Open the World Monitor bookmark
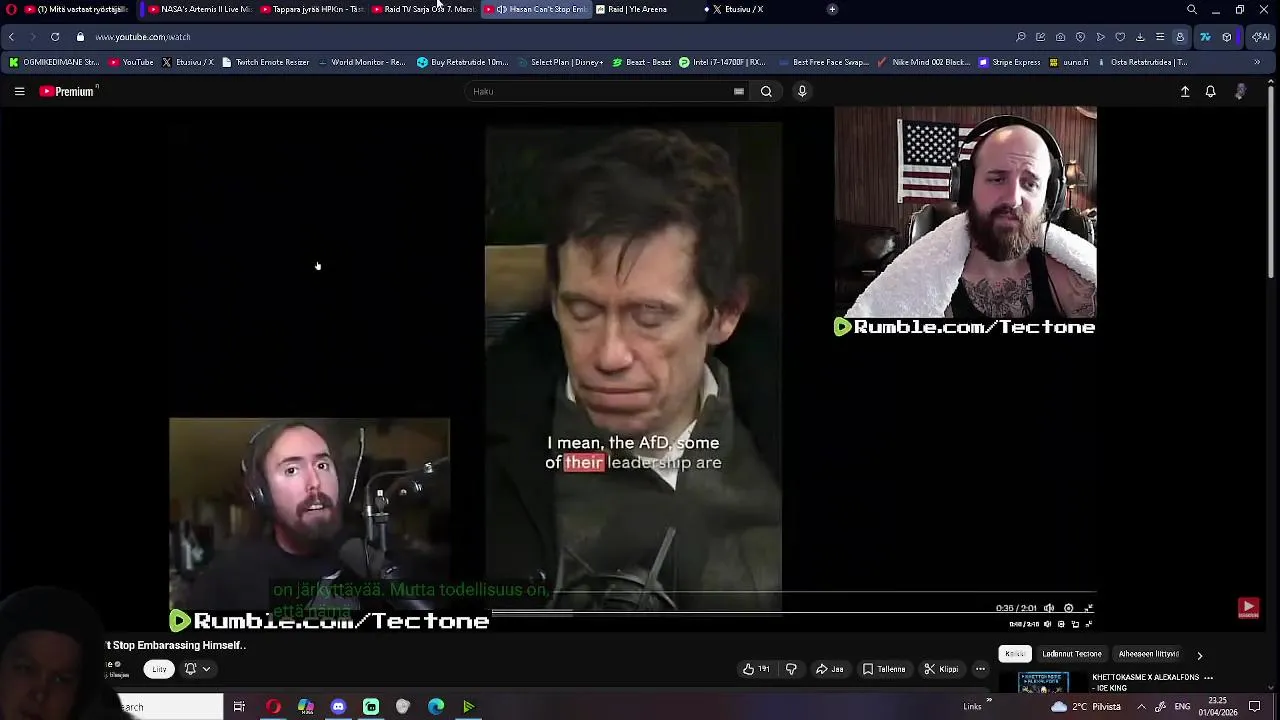Image resolution: width=1280 pixels, height=720 pixels. 361,62
